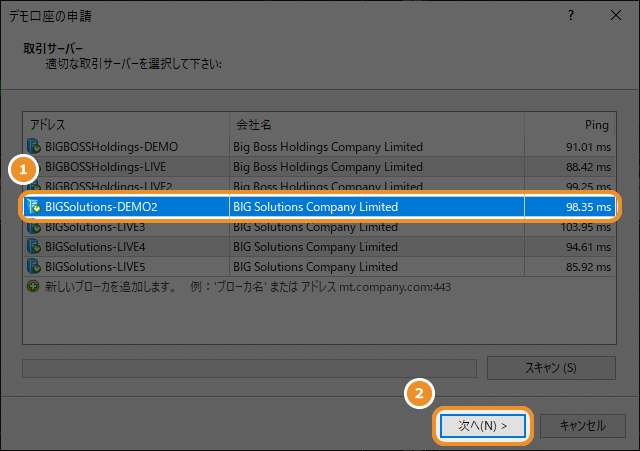640x451 pixels.
Task: Sort by the アドレス column header
Action: [127, 124]
